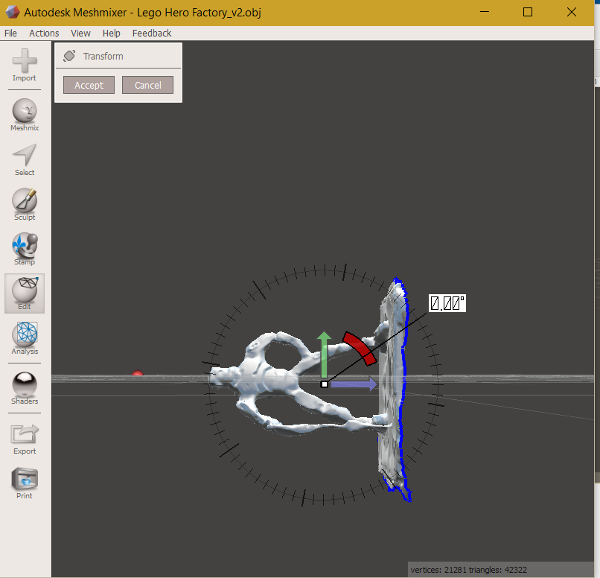Click the Transform panel header icon
This screenshot has height=578, width=600.
pyautogui.click(x=69, y=56)
